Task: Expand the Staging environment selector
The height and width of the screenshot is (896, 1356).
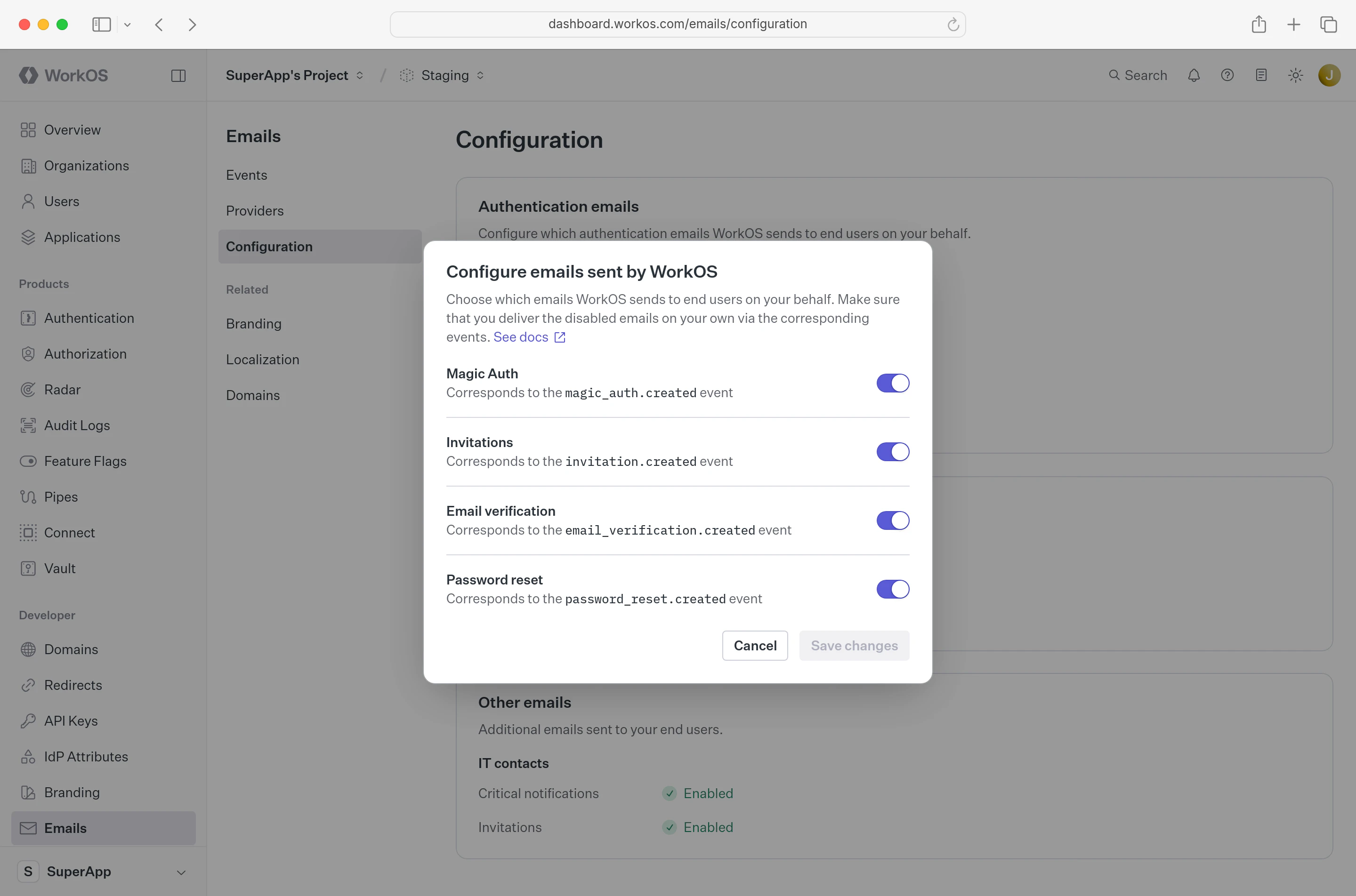Action: point(442,75)
